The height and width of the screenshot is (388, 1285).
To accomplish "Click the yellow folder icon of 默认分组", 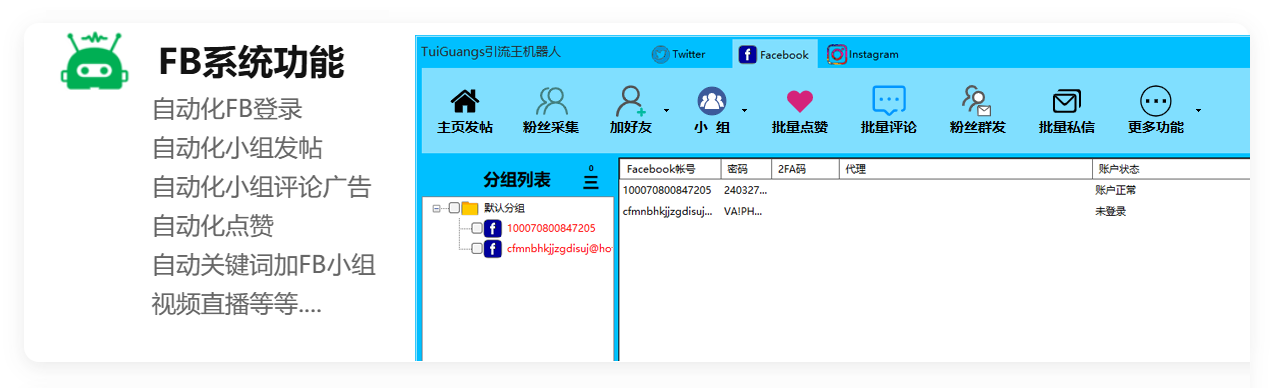I will (x=470, y=208).
